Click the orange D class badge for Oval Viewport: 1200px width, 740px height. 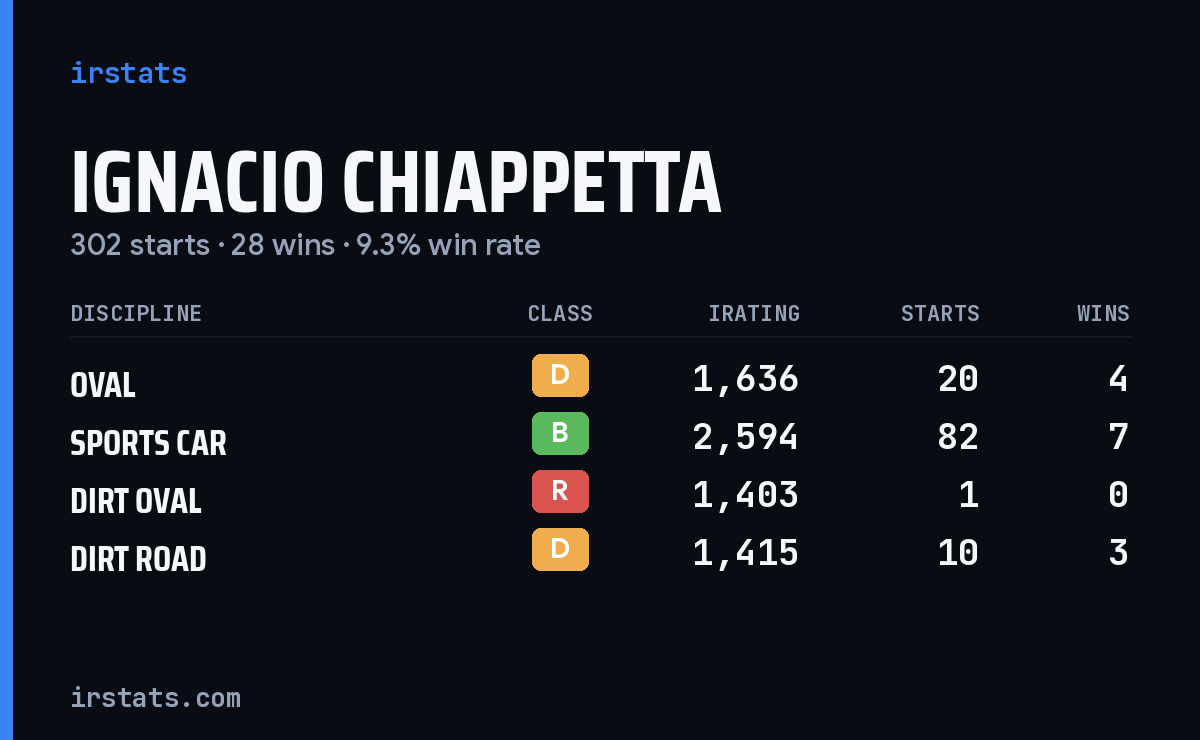560,375
